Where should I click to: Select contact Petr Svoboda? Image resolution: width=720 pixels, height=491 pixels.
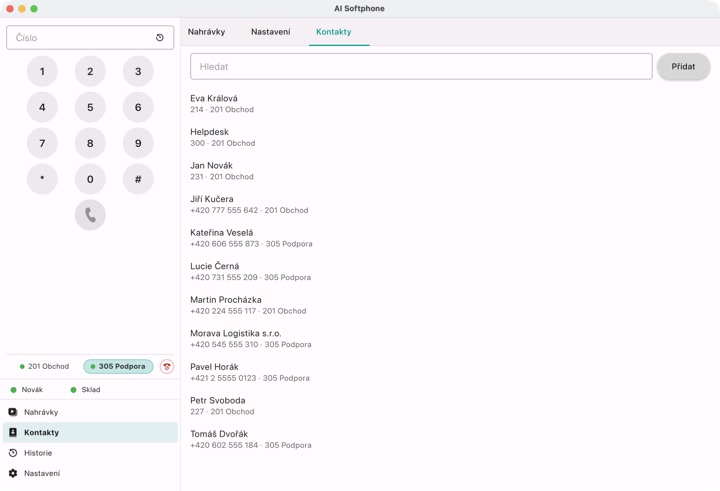450,406
